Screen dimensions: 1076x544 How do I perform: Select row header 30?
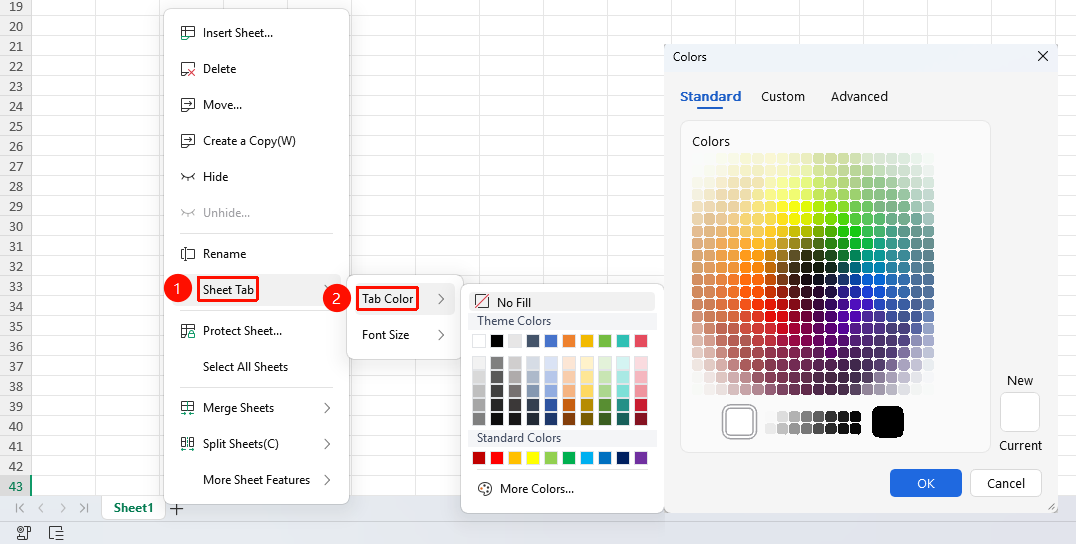[16, 226]
